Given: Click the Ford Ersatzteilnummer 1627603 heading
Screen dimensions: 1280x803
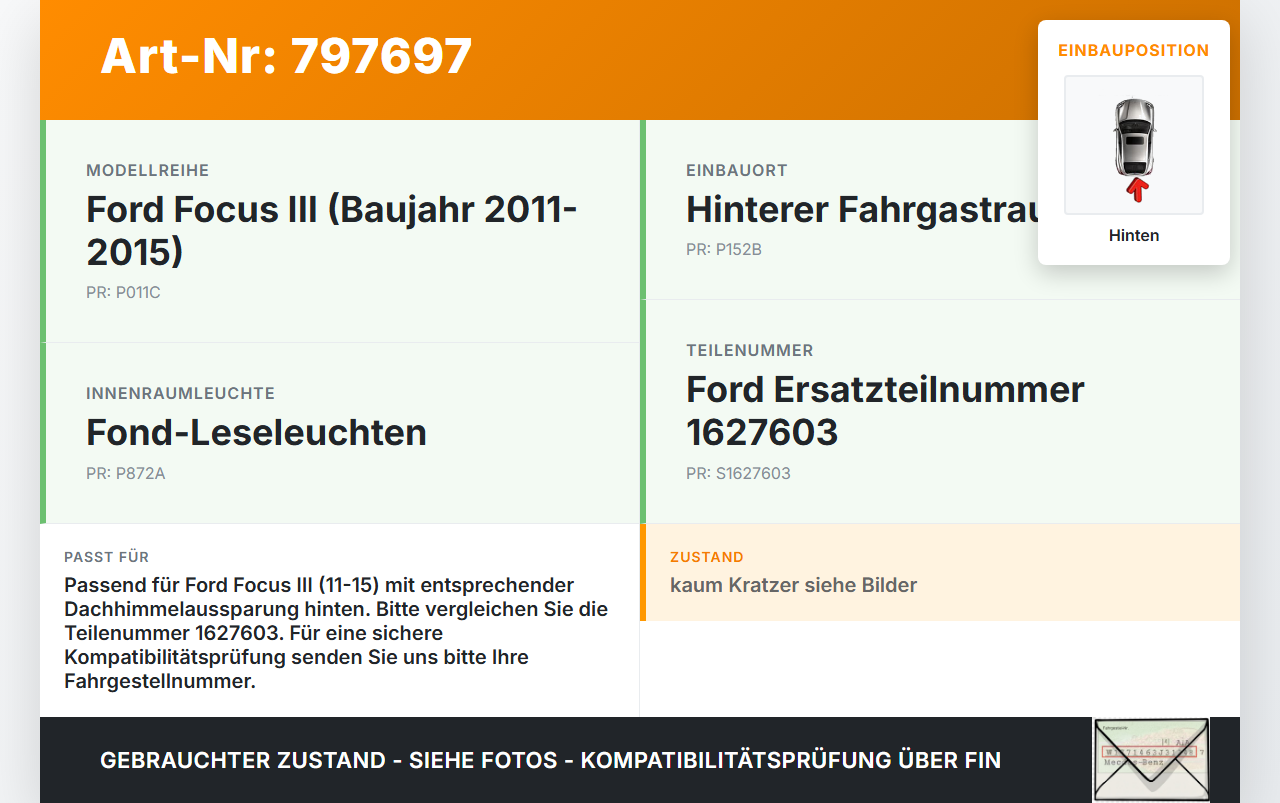Looking at the screenshot, I should 885,410.
